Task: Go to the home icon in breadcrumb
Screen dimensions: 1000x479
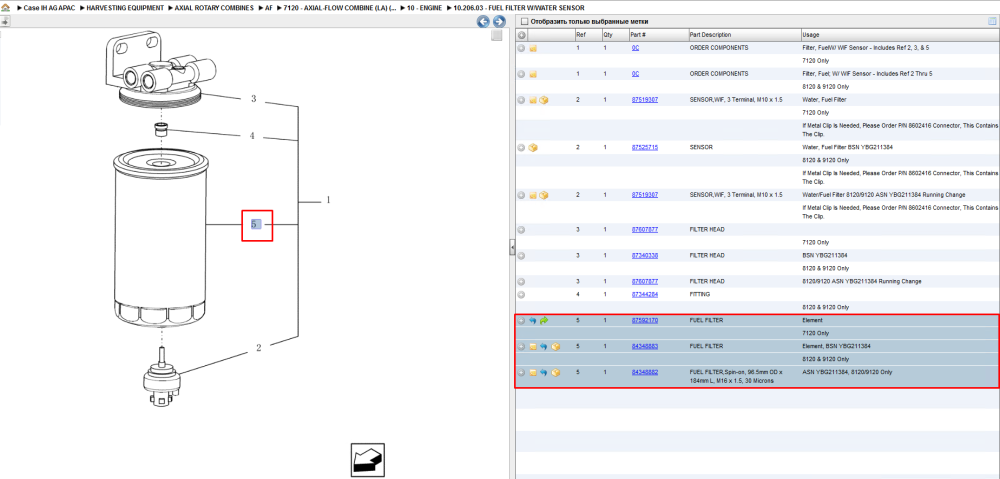Action: (5, 8)
